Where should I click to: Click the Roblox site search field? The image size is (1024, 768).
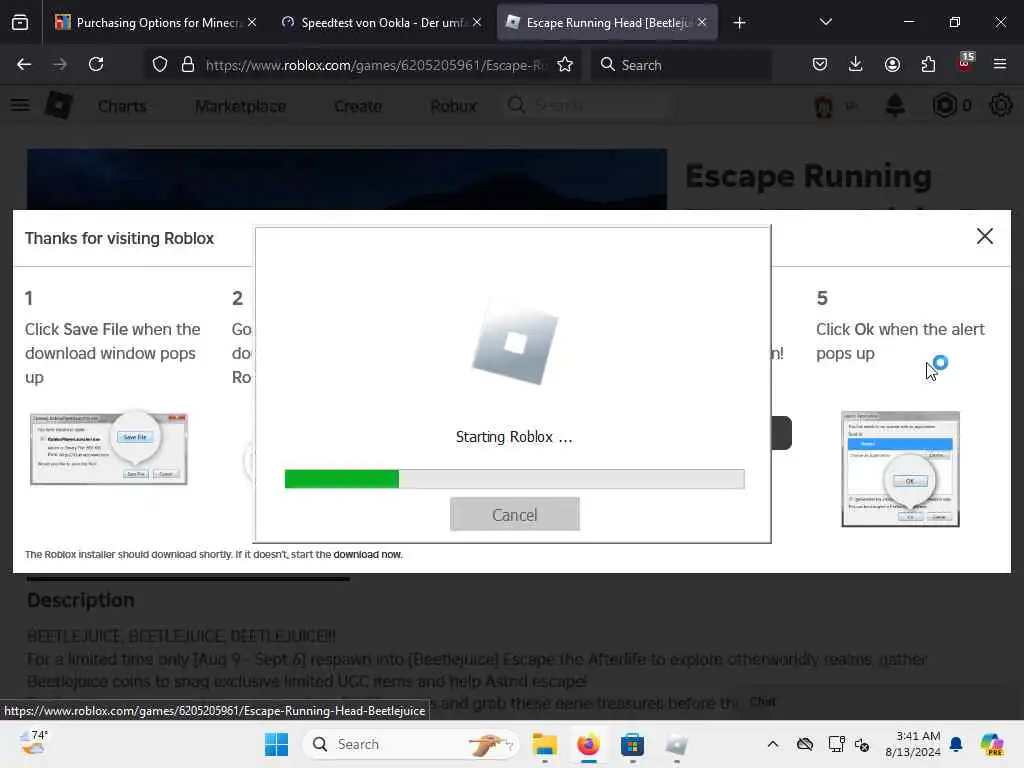(x=588, y=105)
